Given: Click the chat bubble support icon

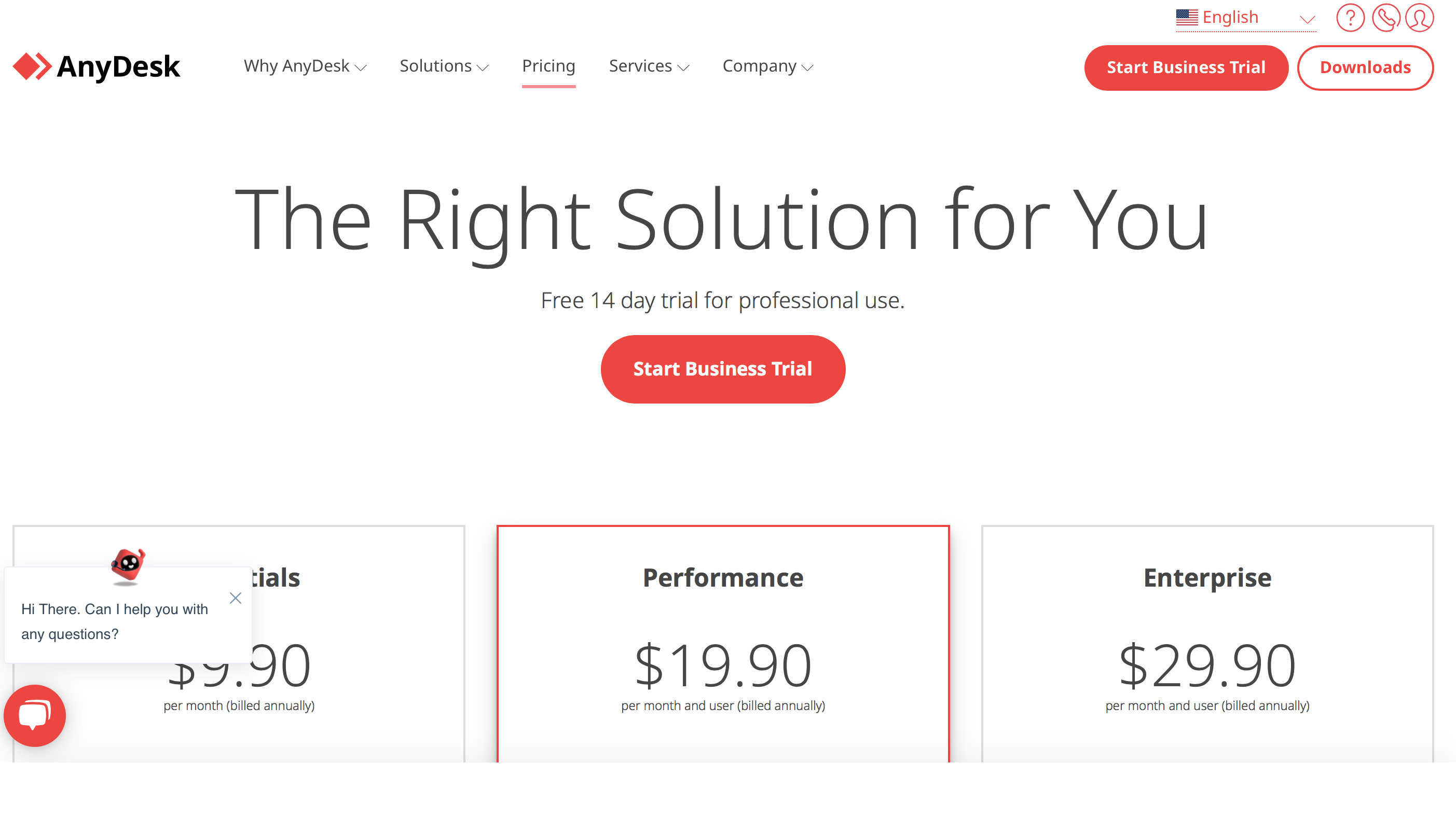Looking at the screenshot, I should tap(35, 716).
